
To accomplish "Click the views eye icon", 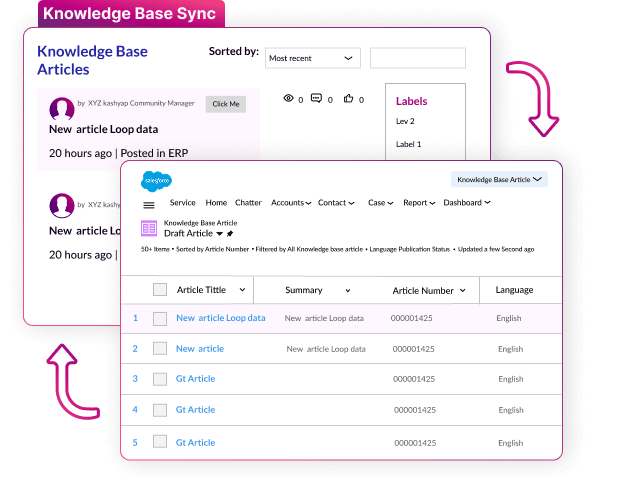I will click(x=288, y=99).
